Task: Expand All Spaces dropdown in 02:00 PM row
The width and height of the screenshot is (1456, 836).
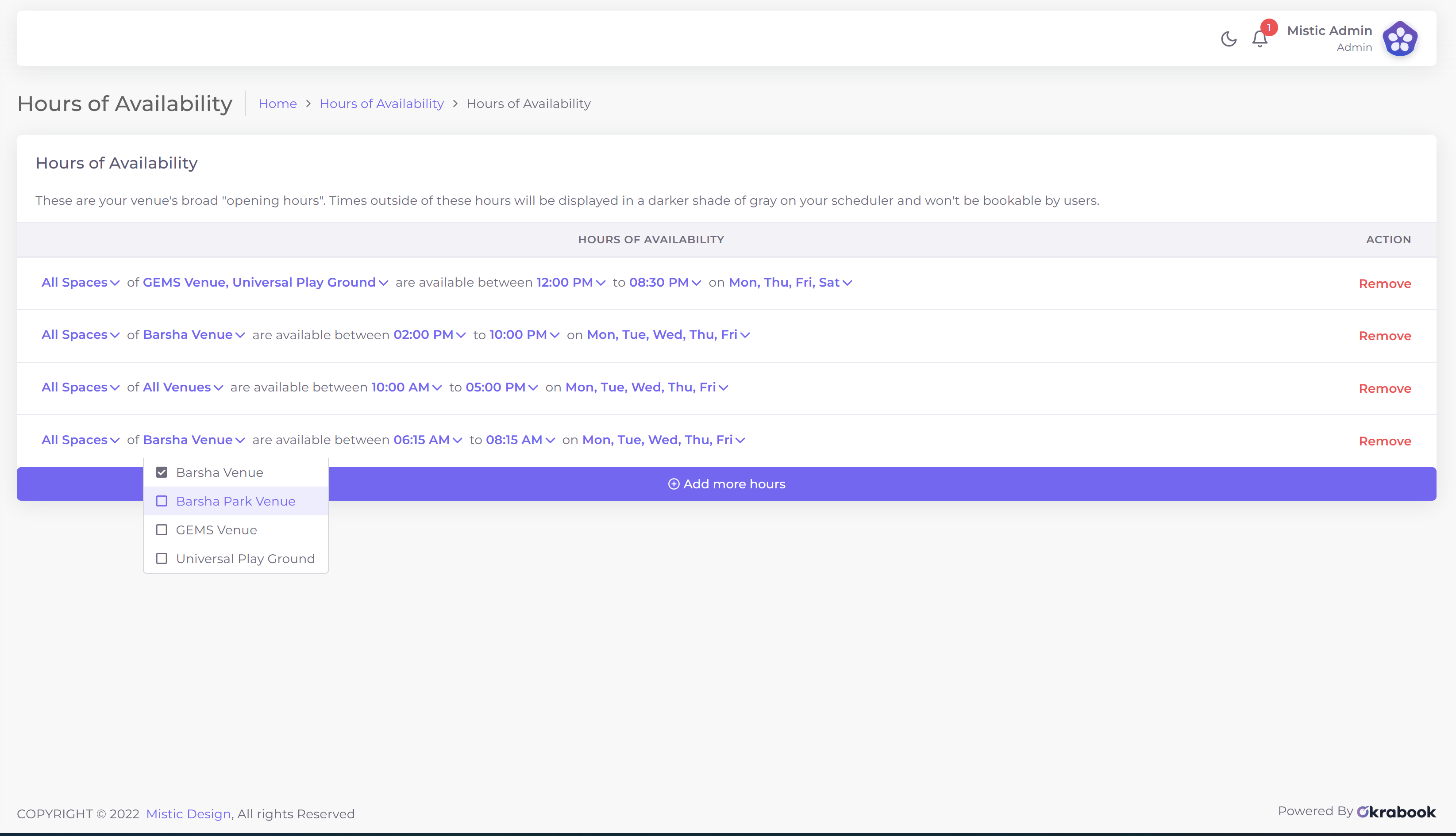Action: coord(81,335)
